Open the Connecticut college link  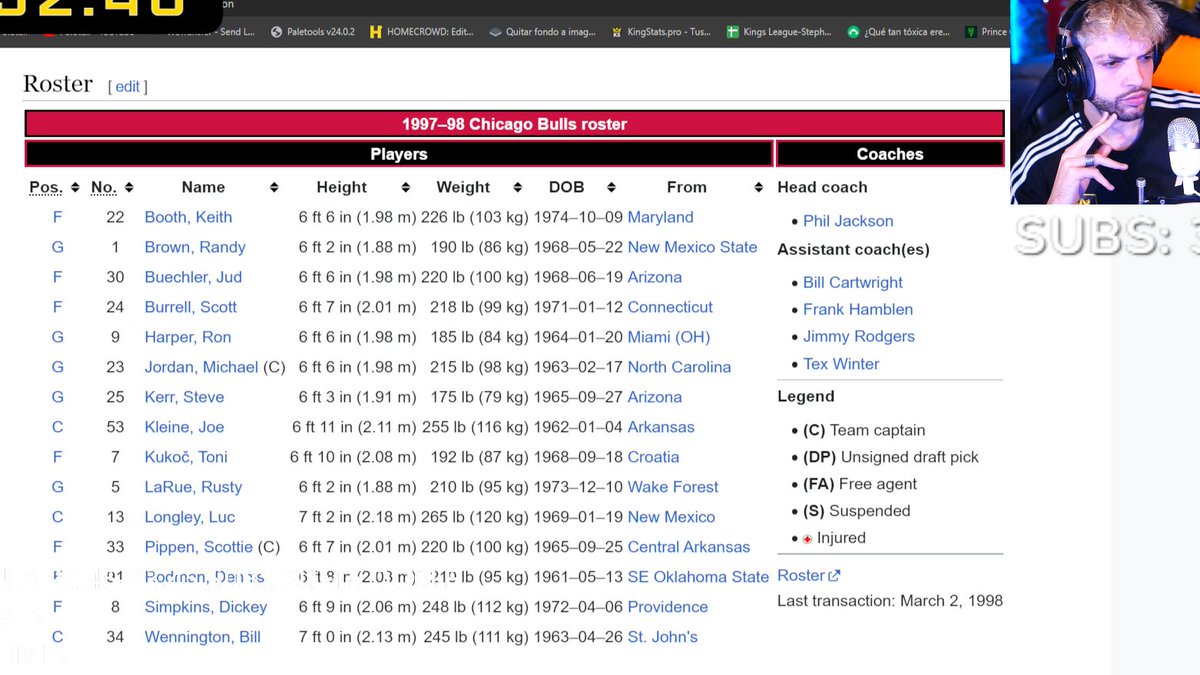[x=670, y=307]
